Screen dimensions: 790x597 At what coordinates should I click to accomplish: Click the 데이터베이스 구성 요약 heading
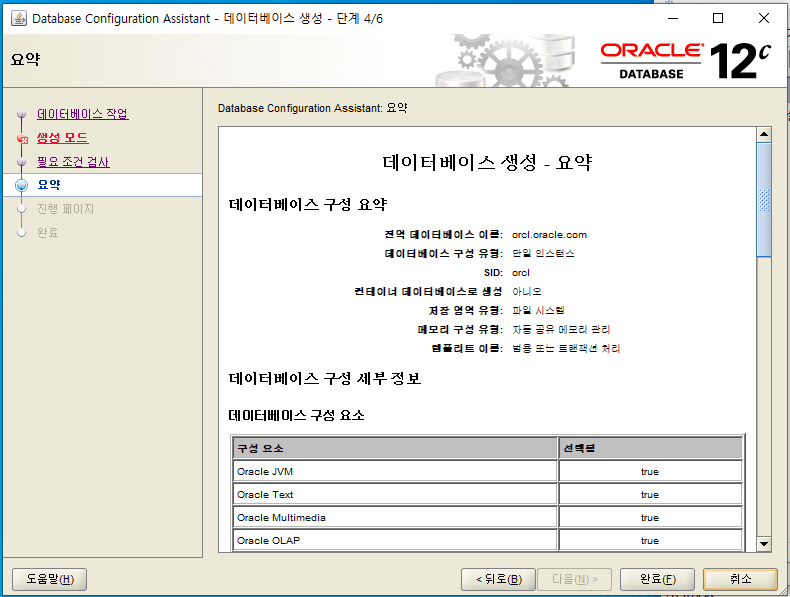[x=308, y=205]
